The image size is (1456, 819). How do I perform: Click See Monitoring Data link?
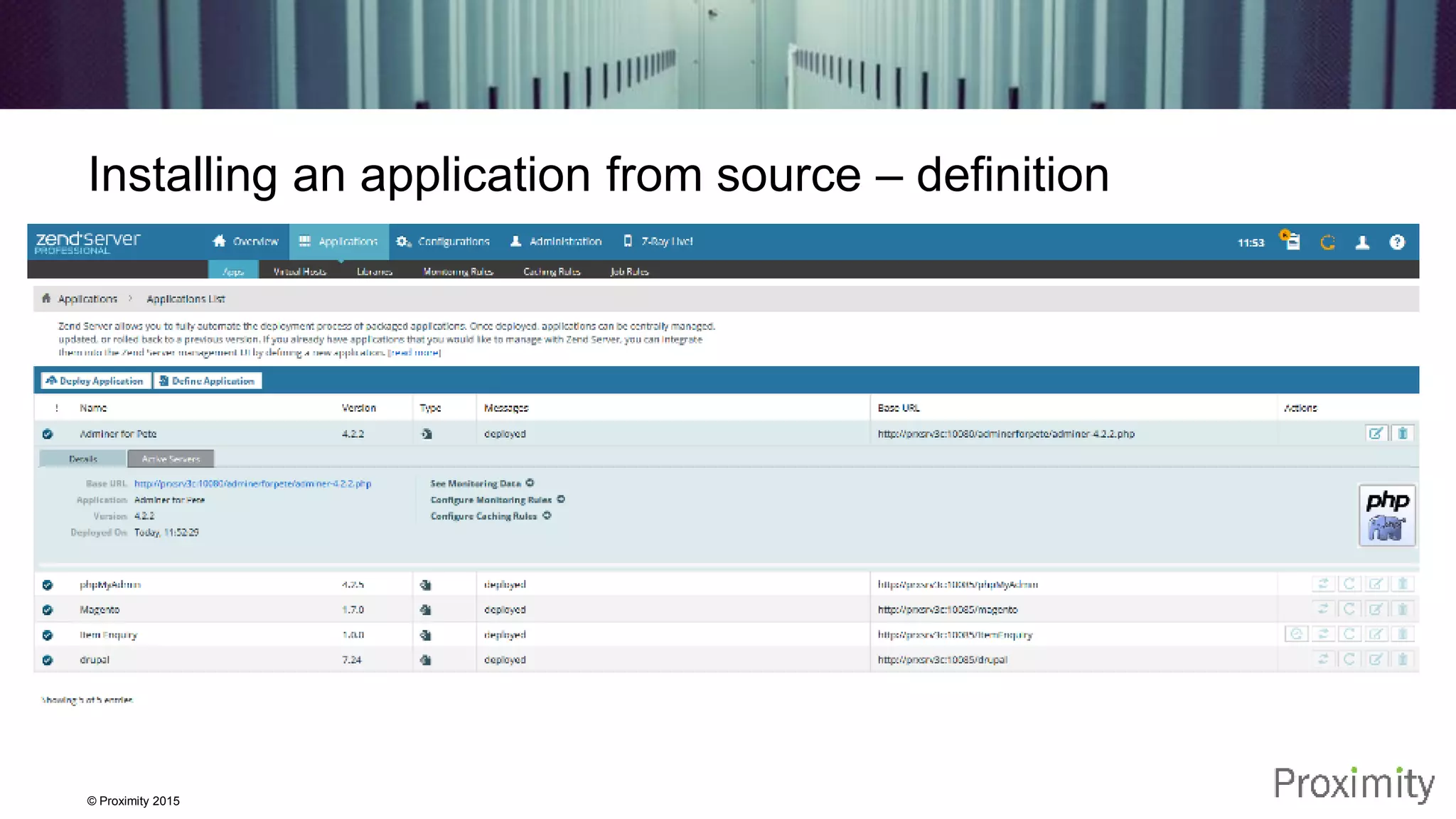coord(482,483)
